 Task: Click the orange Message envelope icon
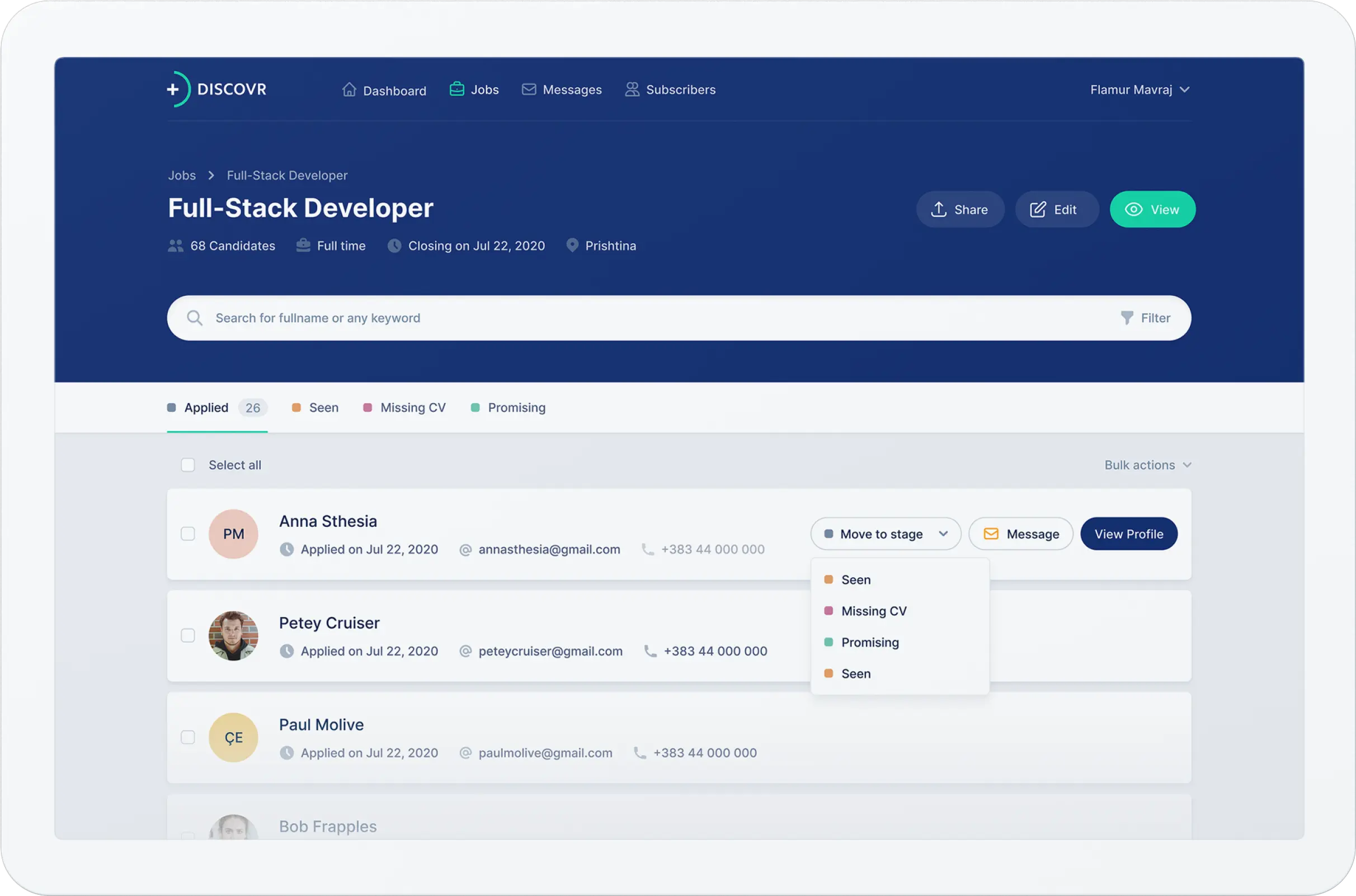pos(991,534)
